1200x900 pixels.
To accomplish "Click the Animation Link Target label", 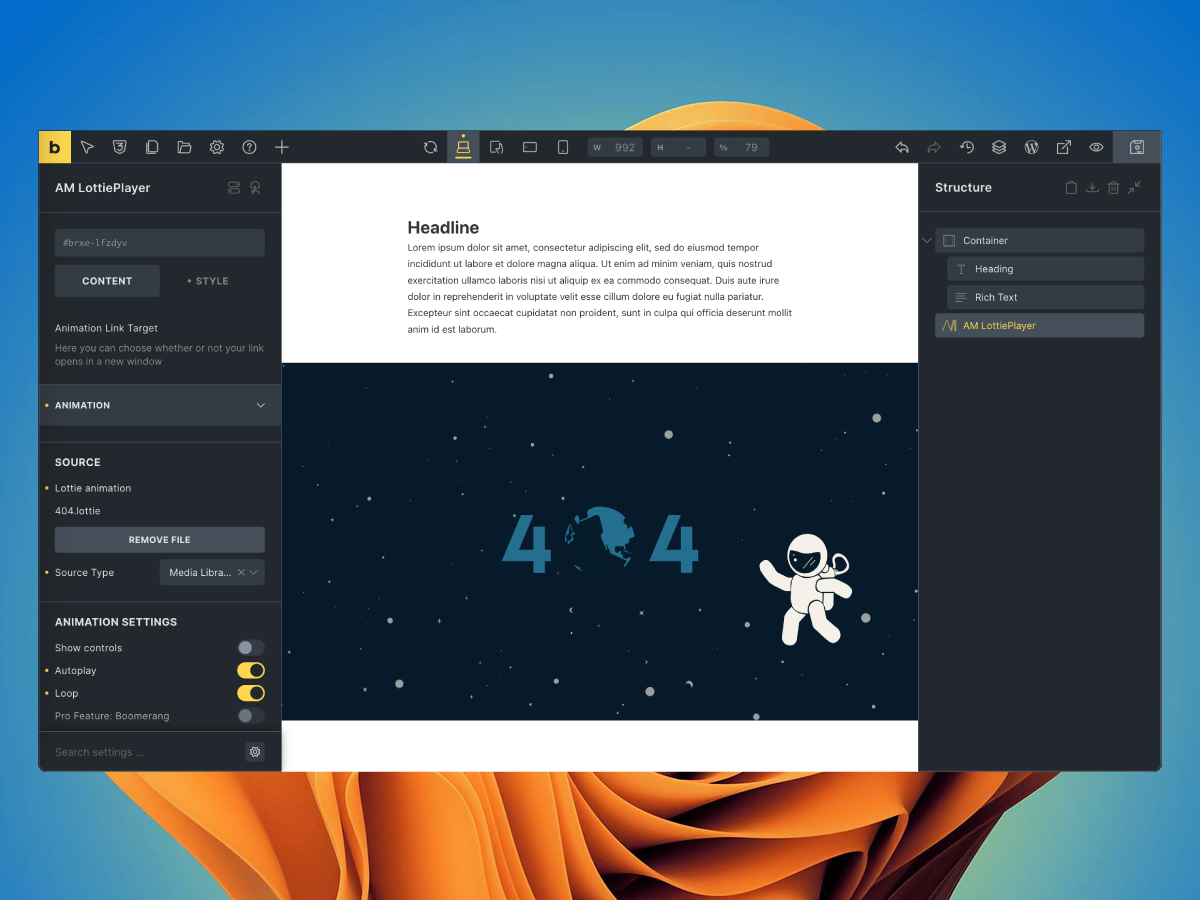I will [x=106, y=328].
